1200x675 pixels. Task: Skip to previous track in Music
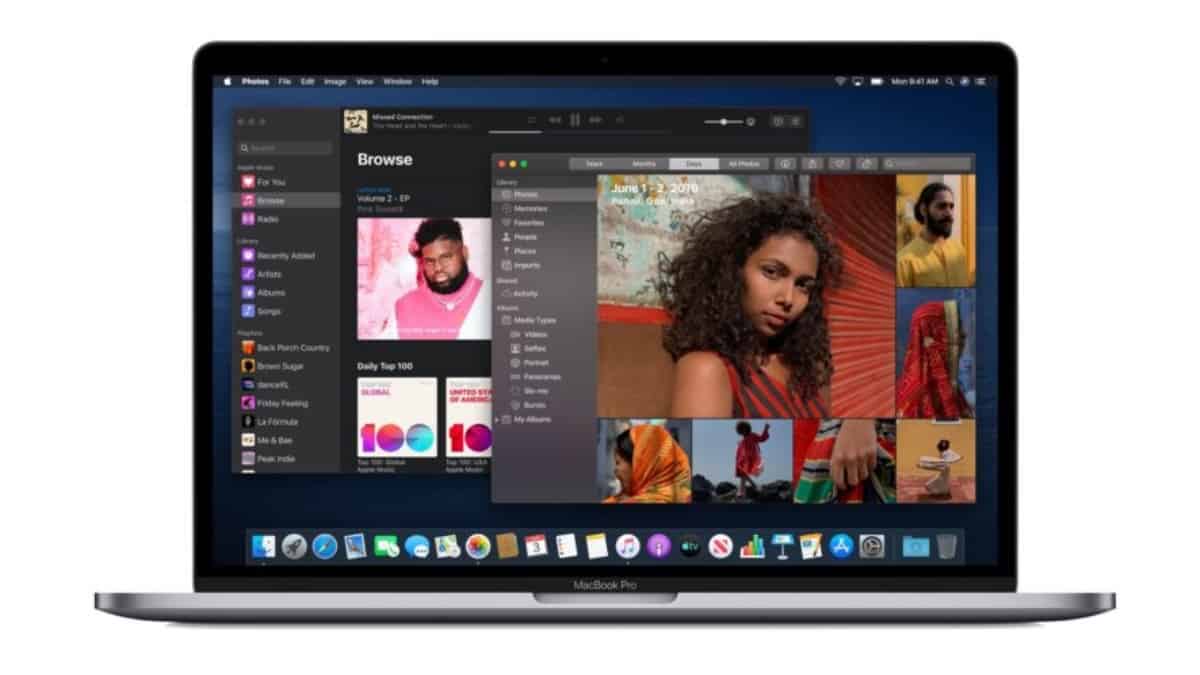pyautogui.click(x=554, y=120)
